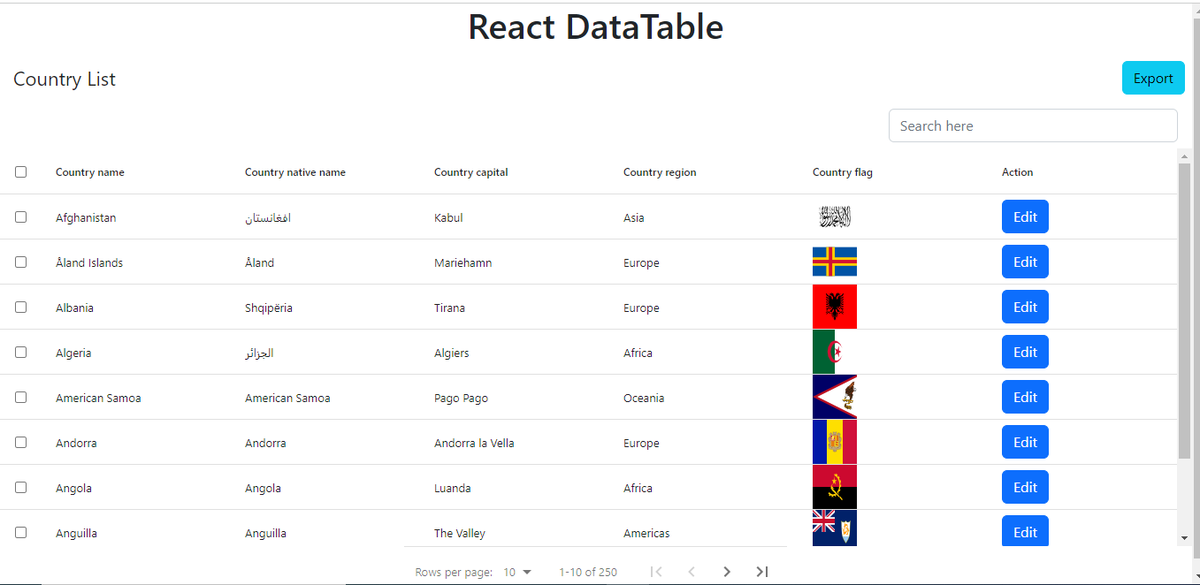Select the Afghanistan country name cell

86,218
